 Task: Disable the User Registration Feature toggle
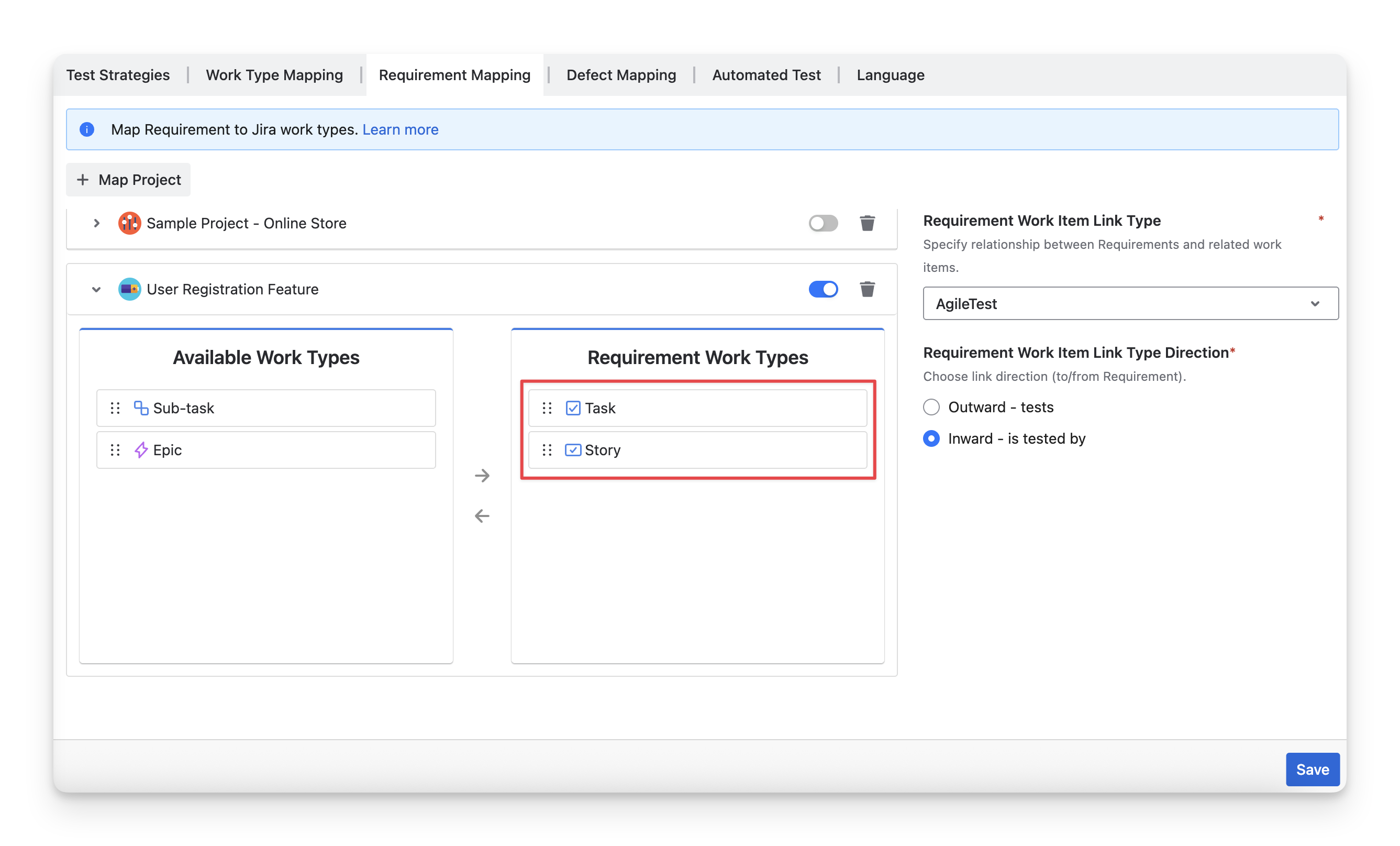[823, 289]
